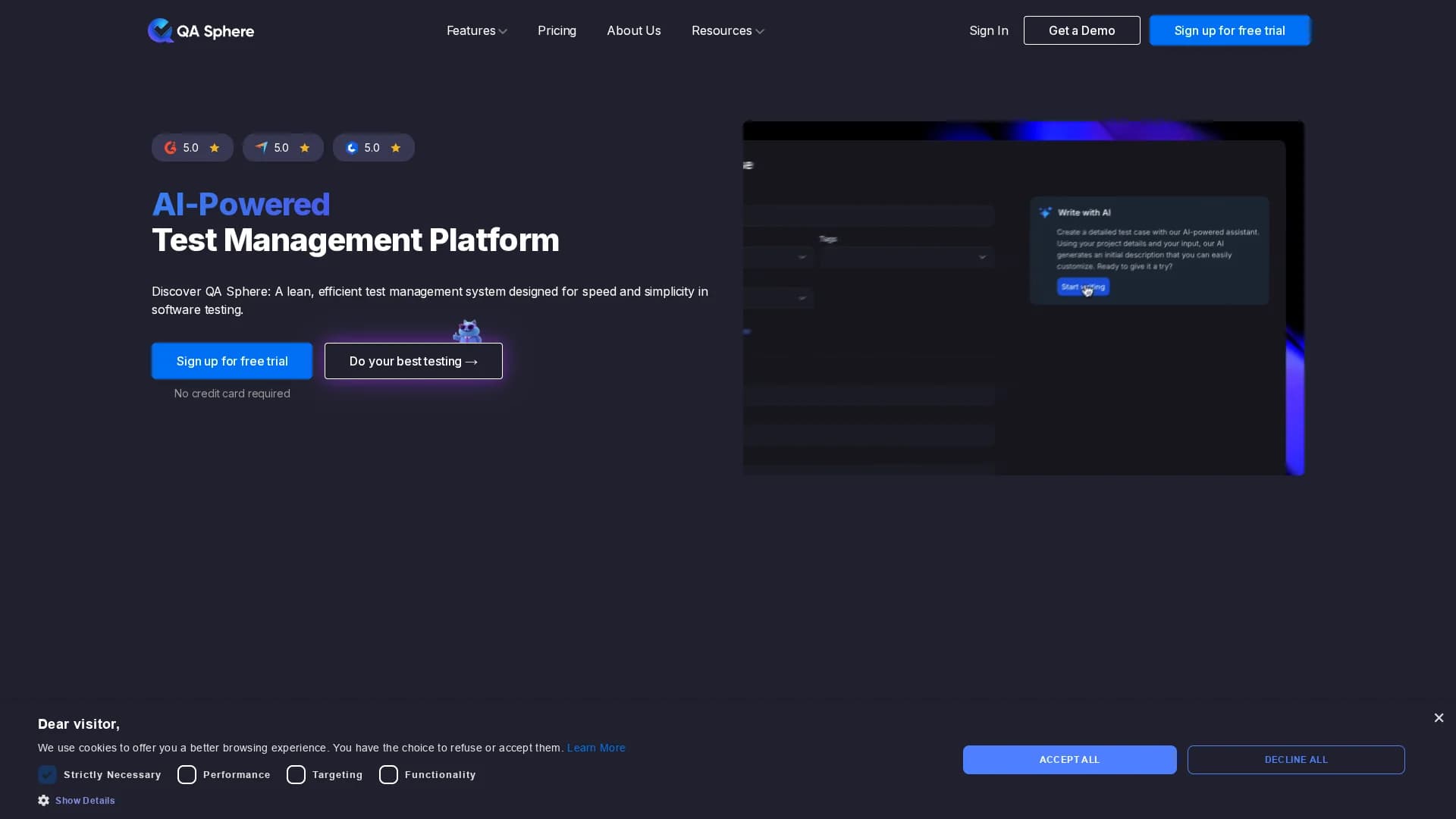Click the ACCEPT ALL cookies button

point(1069,760)
